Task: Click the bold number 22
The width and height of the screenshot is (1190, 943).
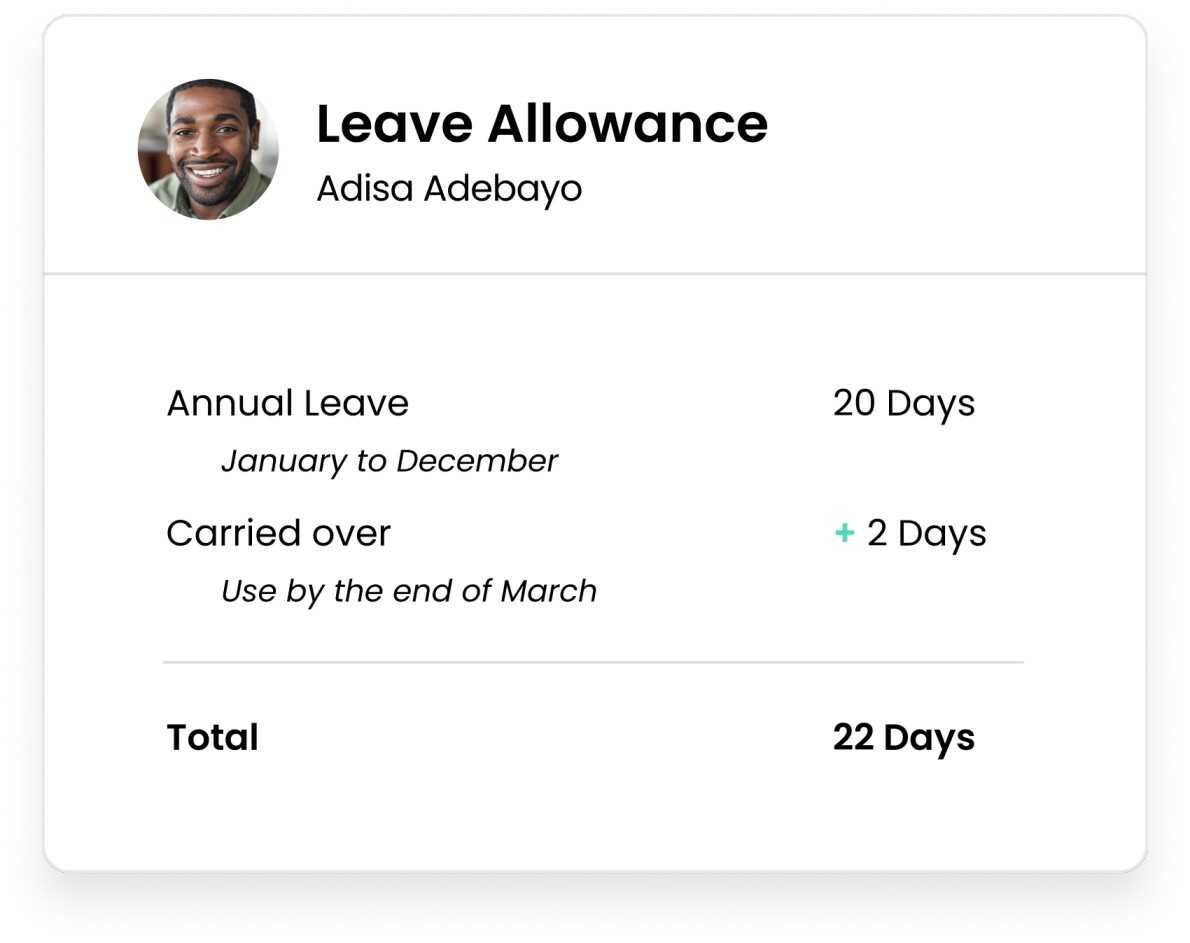Action: (x=853, y=737)
